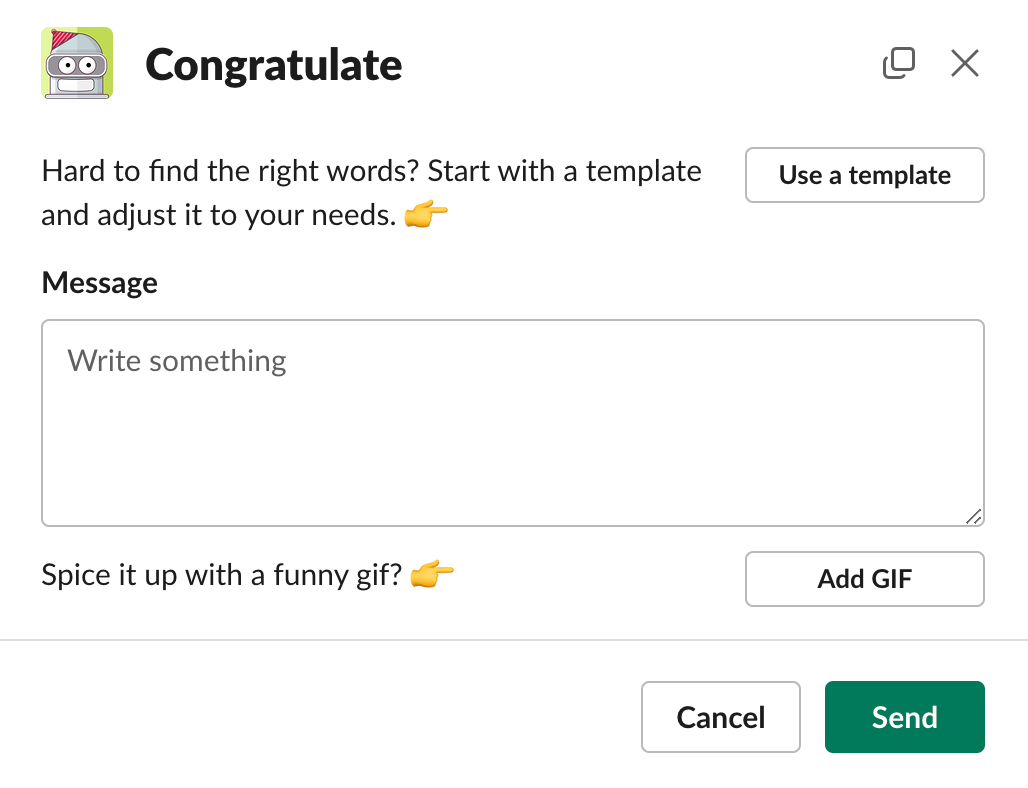1028x788 pixels.
Task: Click the Congratulate dialog title
Action: [274, 65]
